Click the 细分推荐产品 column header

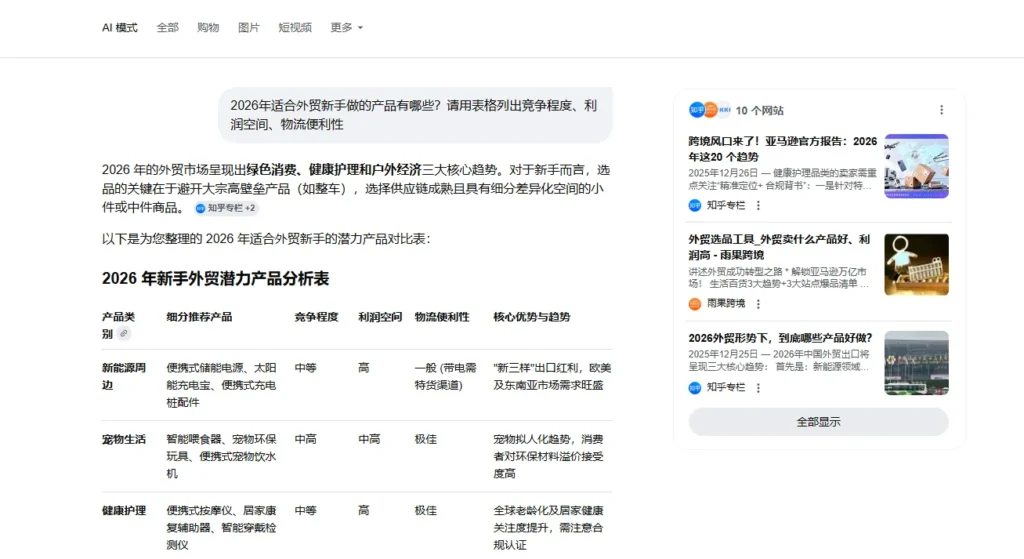199,317
